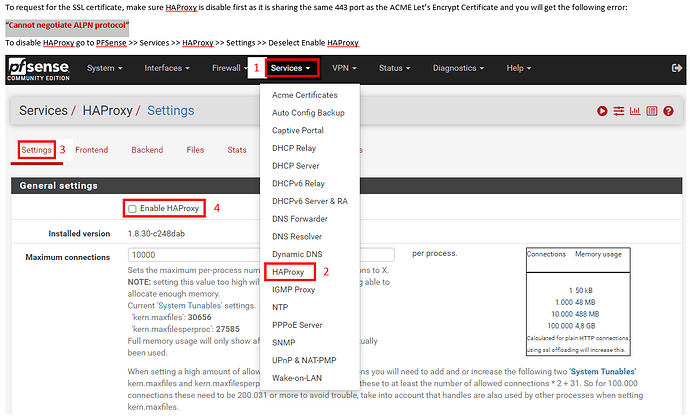Open the Interfaces dropdown menu

(x=167, y=68)
